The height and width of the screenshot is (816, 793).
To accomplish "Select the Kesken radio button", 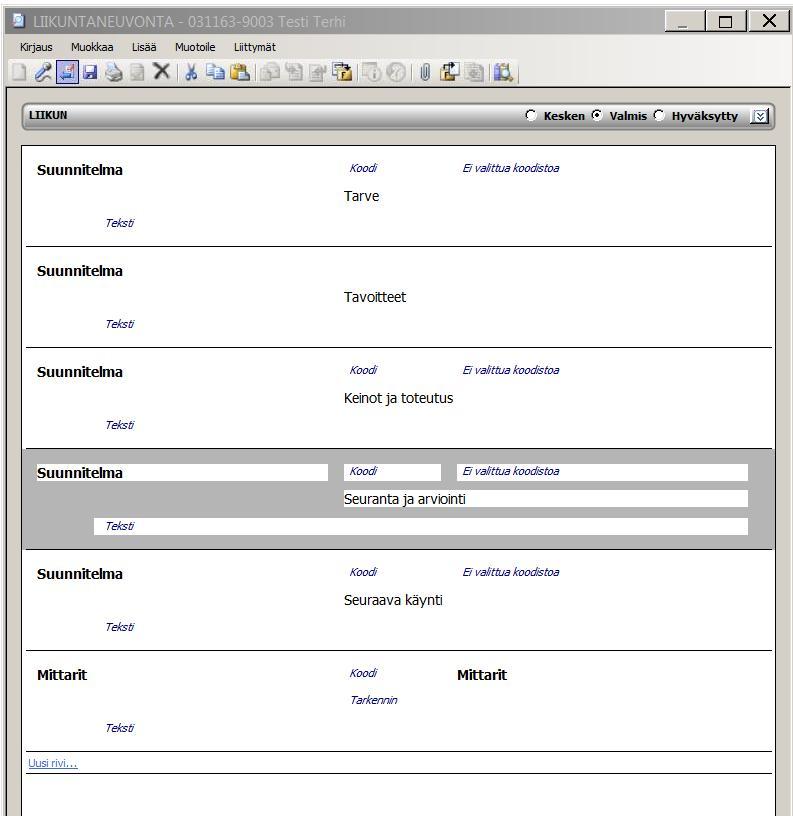I will [530, 115].
